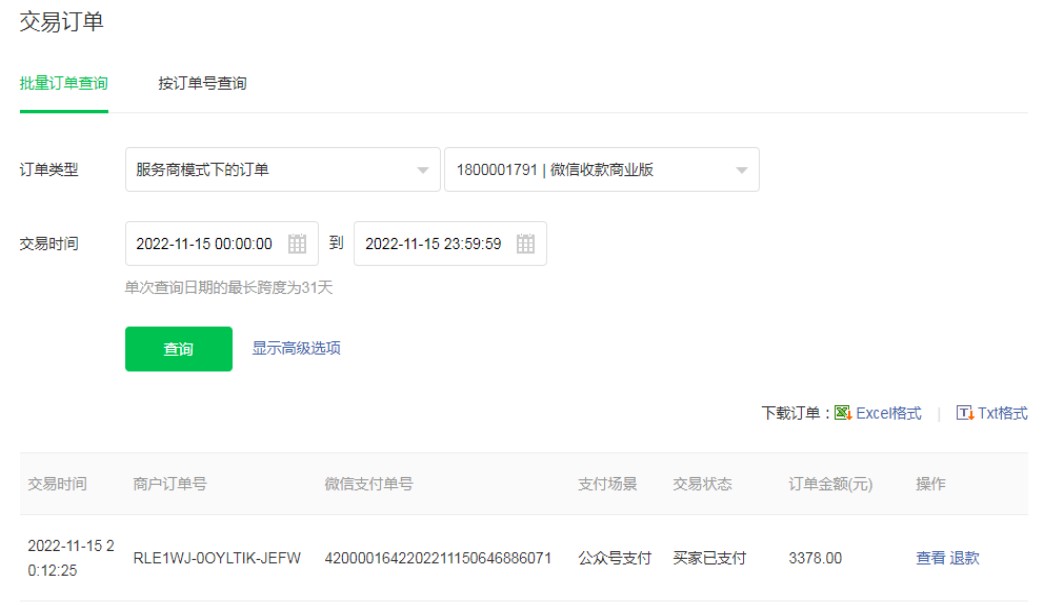Download orders via Txt格式 text link
Viewport: 1043px width, 605px height.
1002,413
